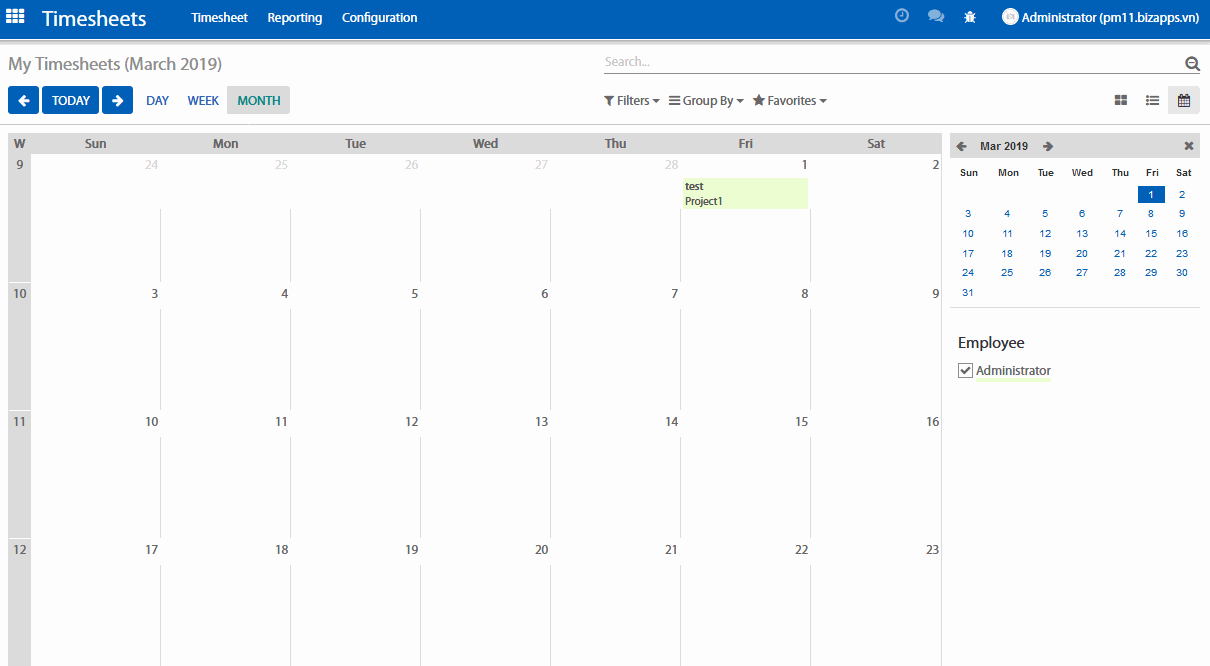The height and width of the screenshot is (666, 1210).
Task: Switch to WEEK calendar mode
Action: tap(203, 101)
